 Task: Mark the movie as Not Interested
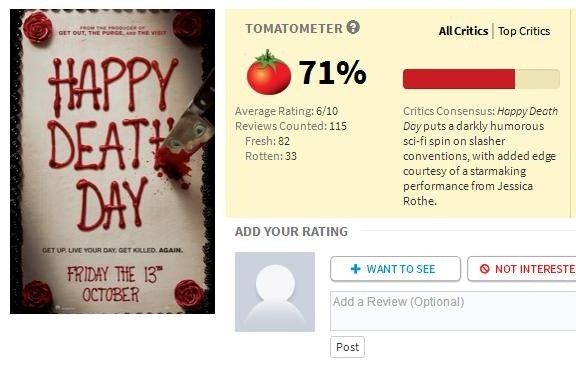[x=522, y=269]
